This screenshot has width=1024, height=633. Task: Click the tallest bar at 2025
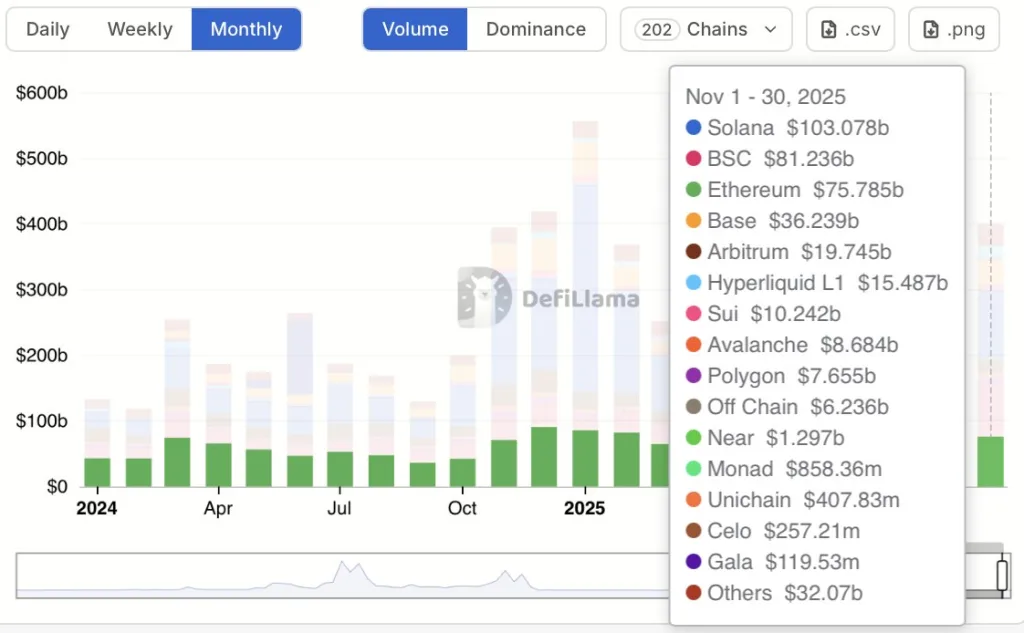tap(585, 300)
